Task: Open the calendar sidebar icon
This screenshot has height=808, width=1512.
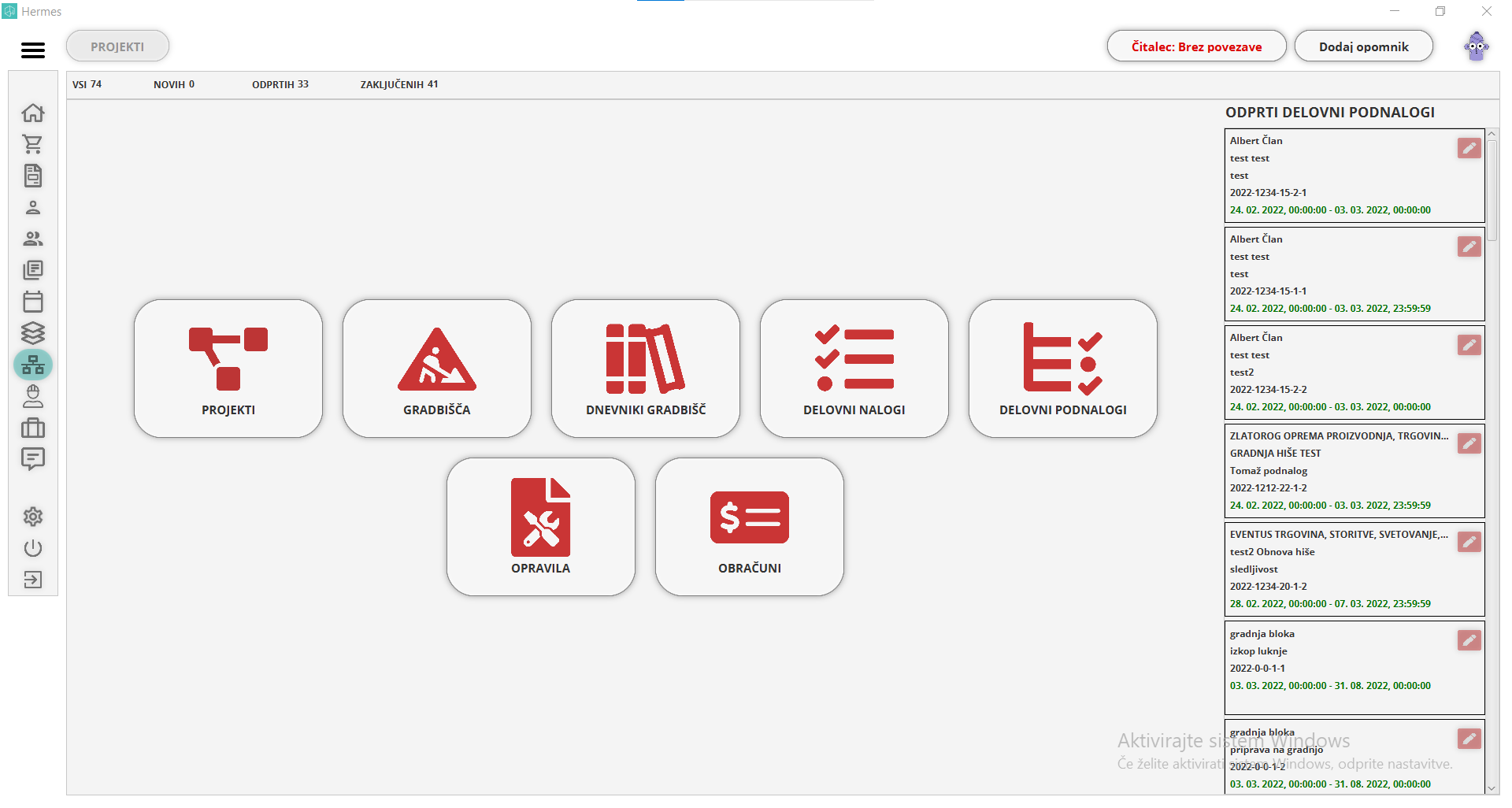Action: coord(33,302)
